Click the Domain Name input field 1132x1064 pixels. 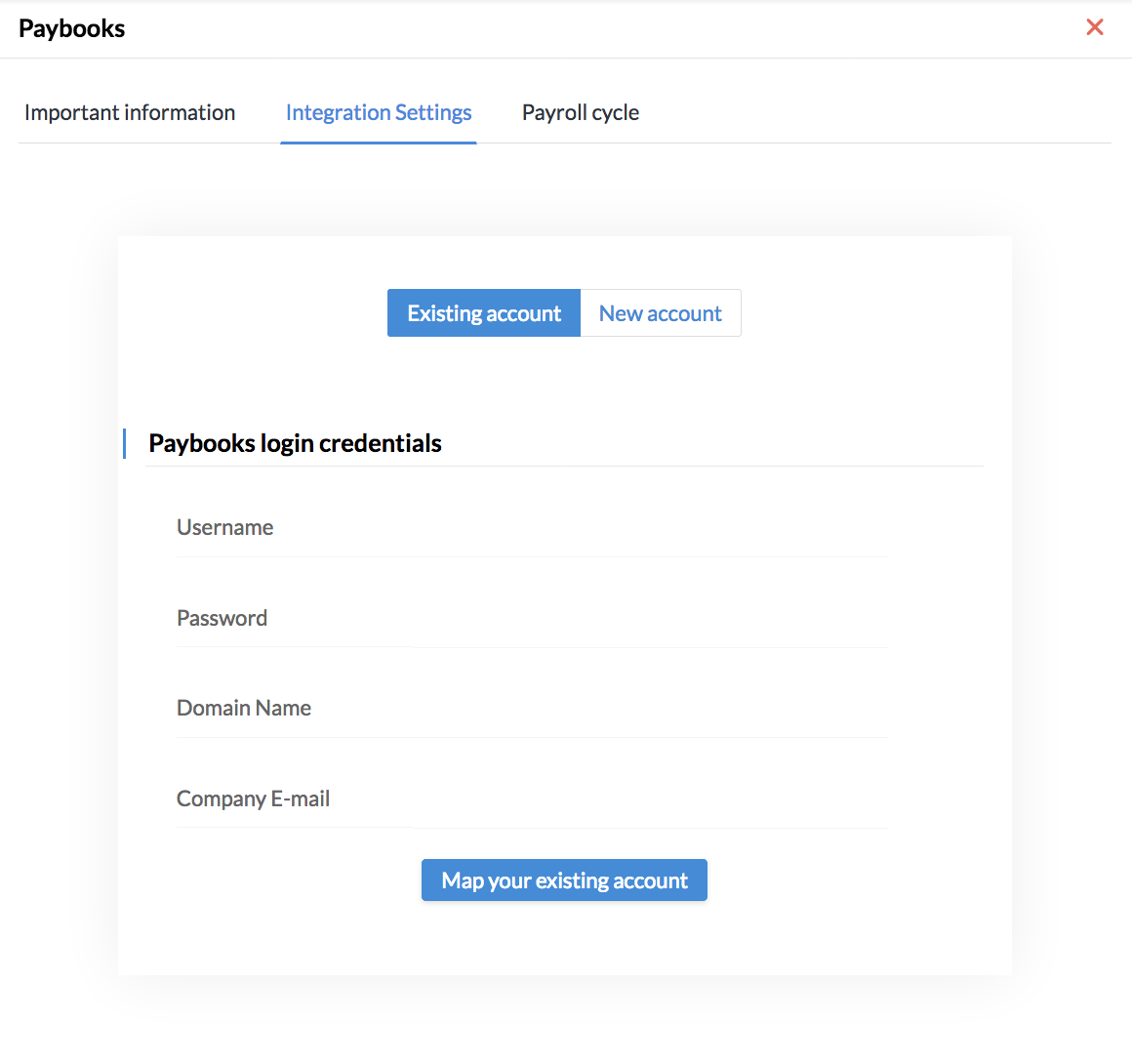[532, 709]
